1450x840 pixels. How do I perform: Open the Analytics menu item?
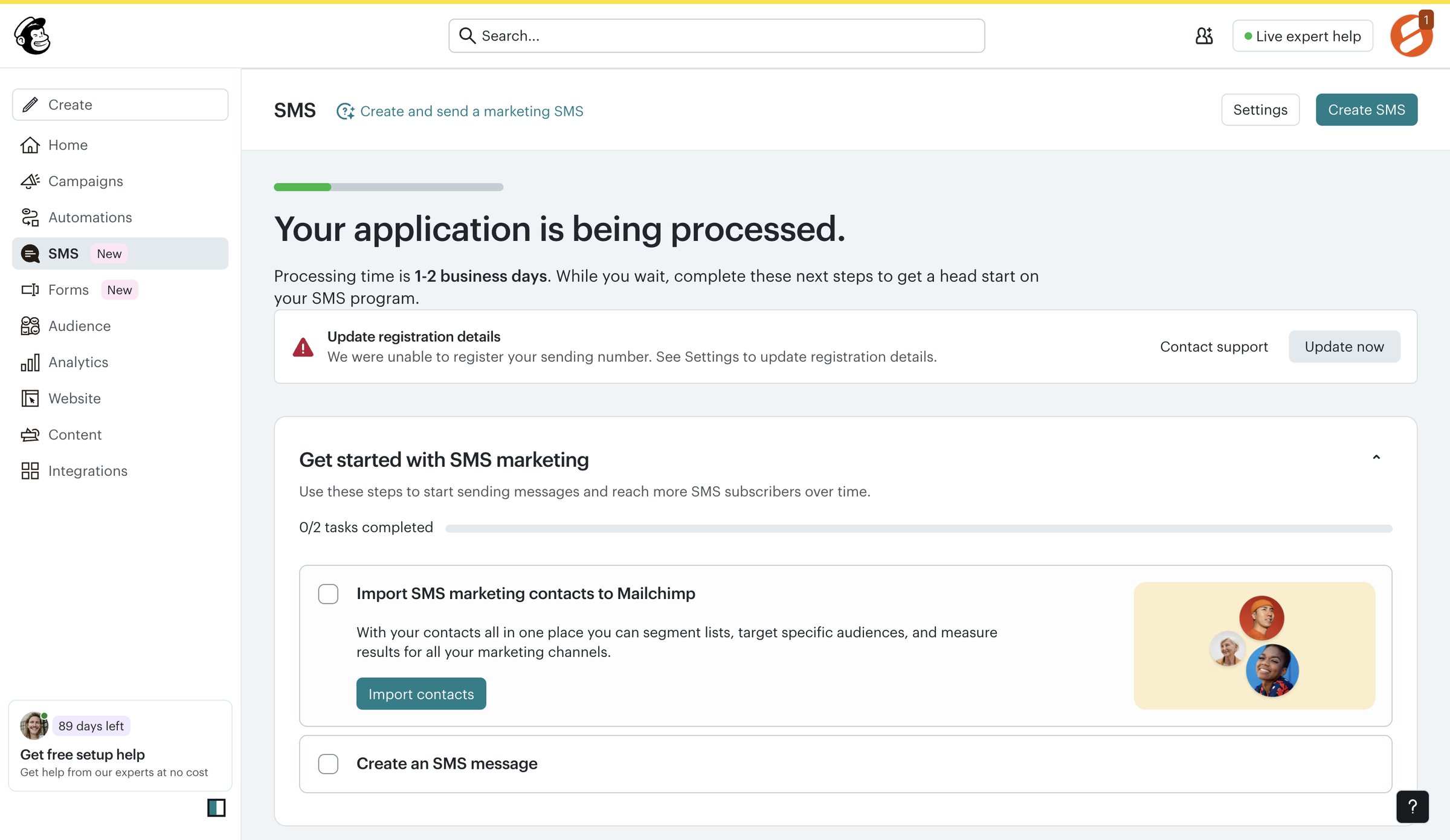[120, 362]
